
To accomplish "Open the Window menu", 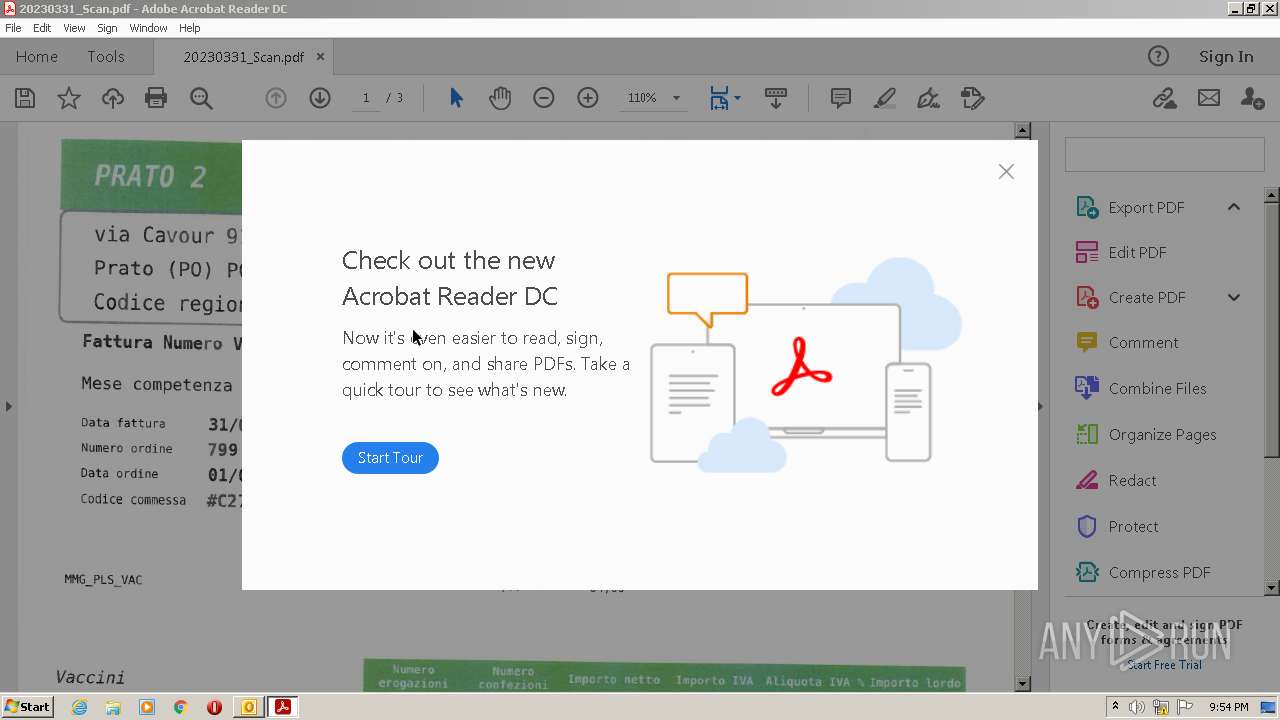I will 148,28.
